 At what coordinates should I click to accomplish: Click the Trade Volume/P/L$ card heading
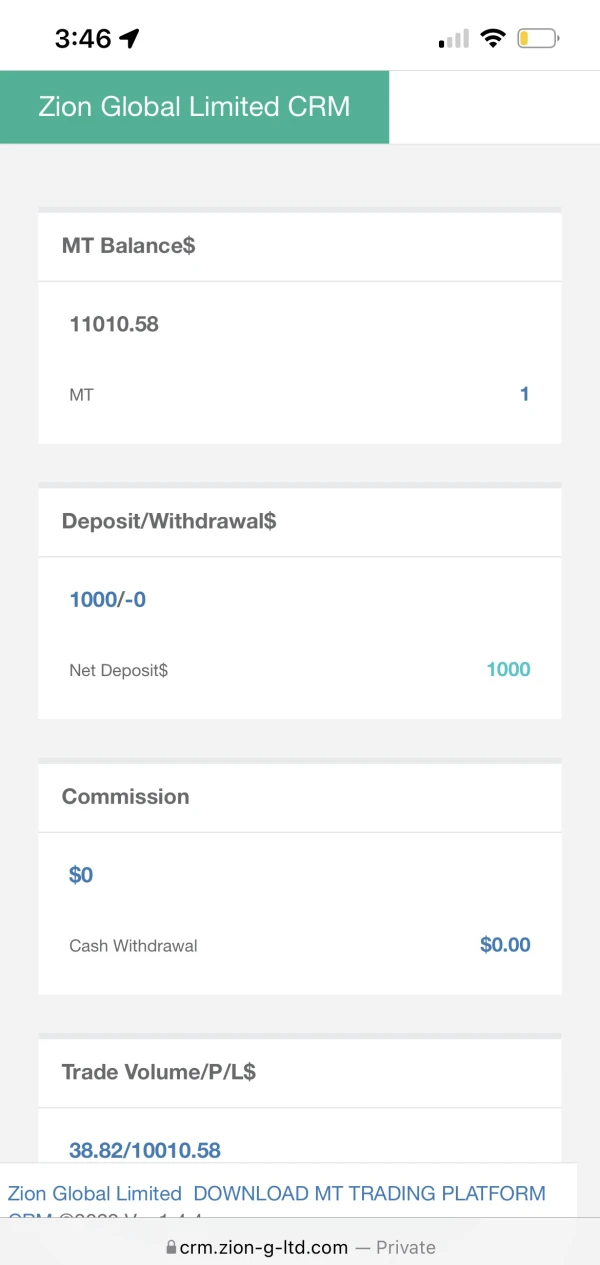coord(159,1071)
